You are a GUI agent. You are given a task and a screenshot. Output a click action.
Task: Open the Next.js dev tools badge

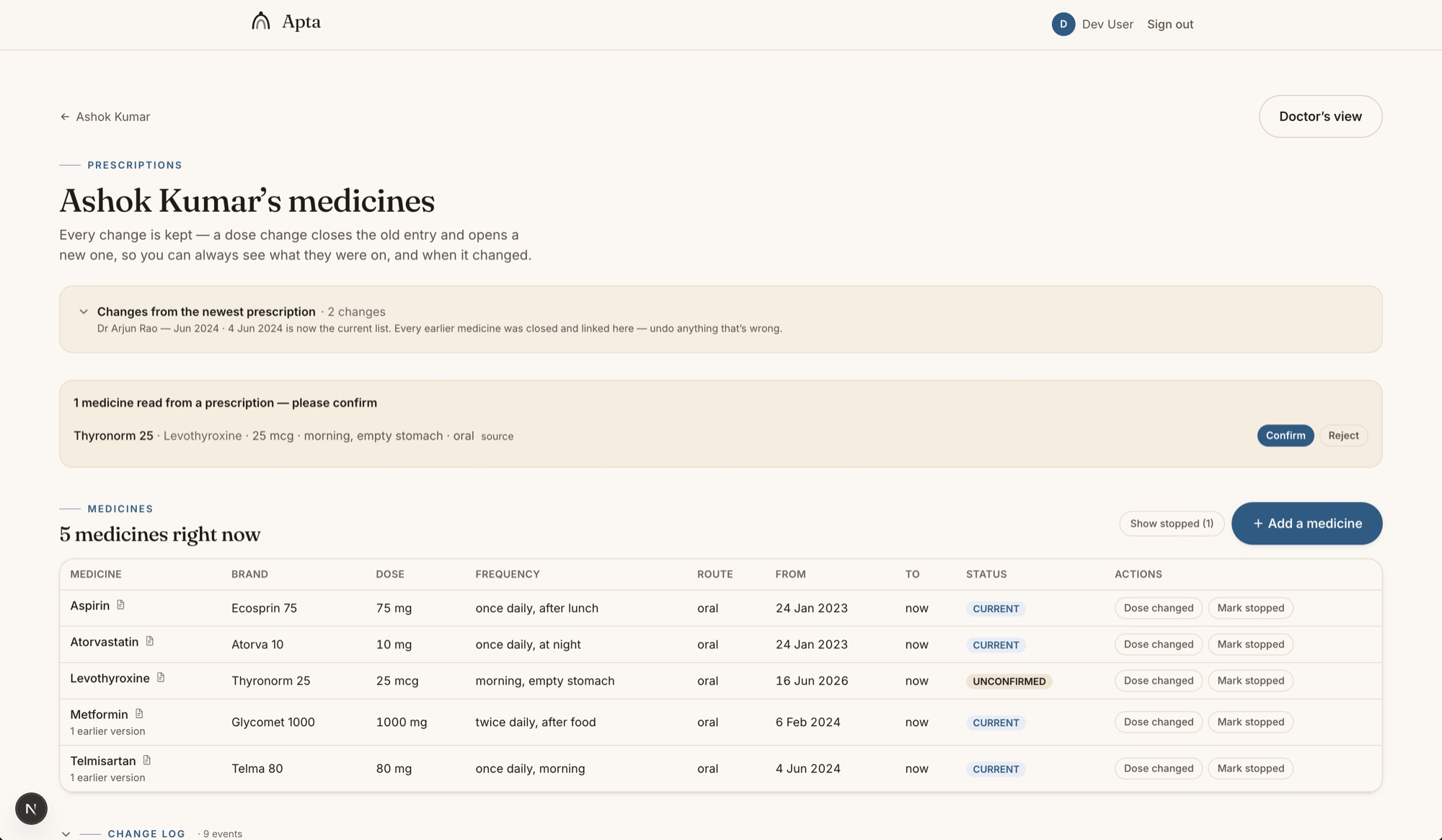tap(31, 808)
